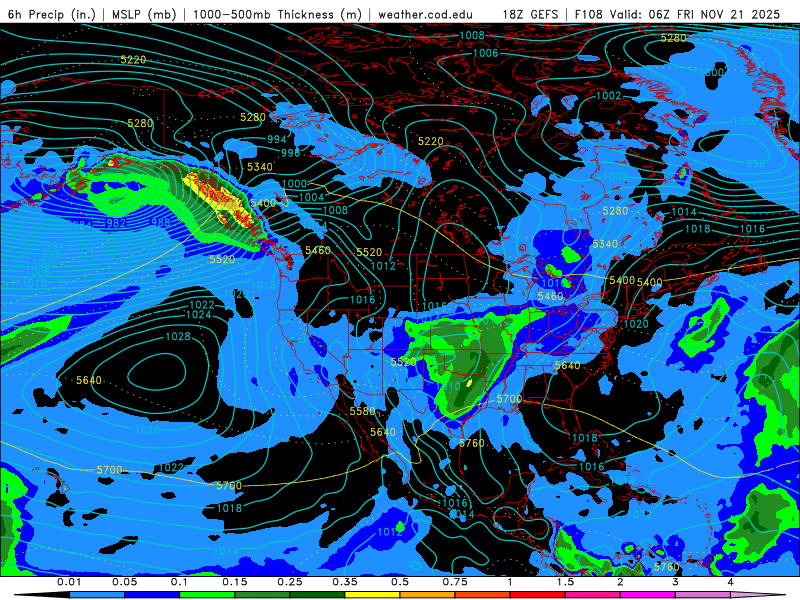The height and width of the screenshot is (600, 800).
Task: Click the '5340' thickness label beside '1000' isobar
Action: (x=260, y=167)
